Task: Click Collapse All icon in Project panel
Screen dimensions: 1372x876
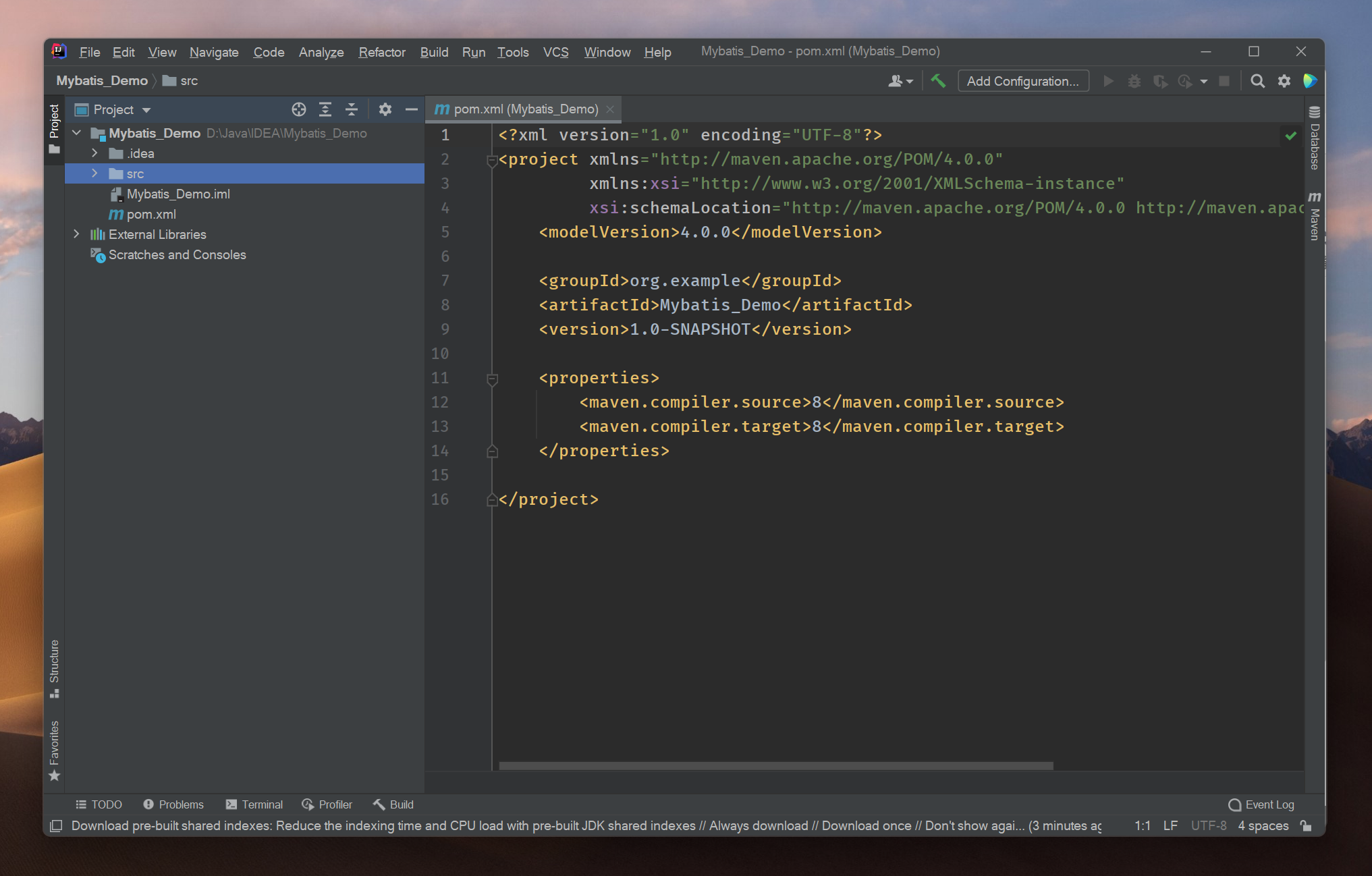Action: coord(352,109)
